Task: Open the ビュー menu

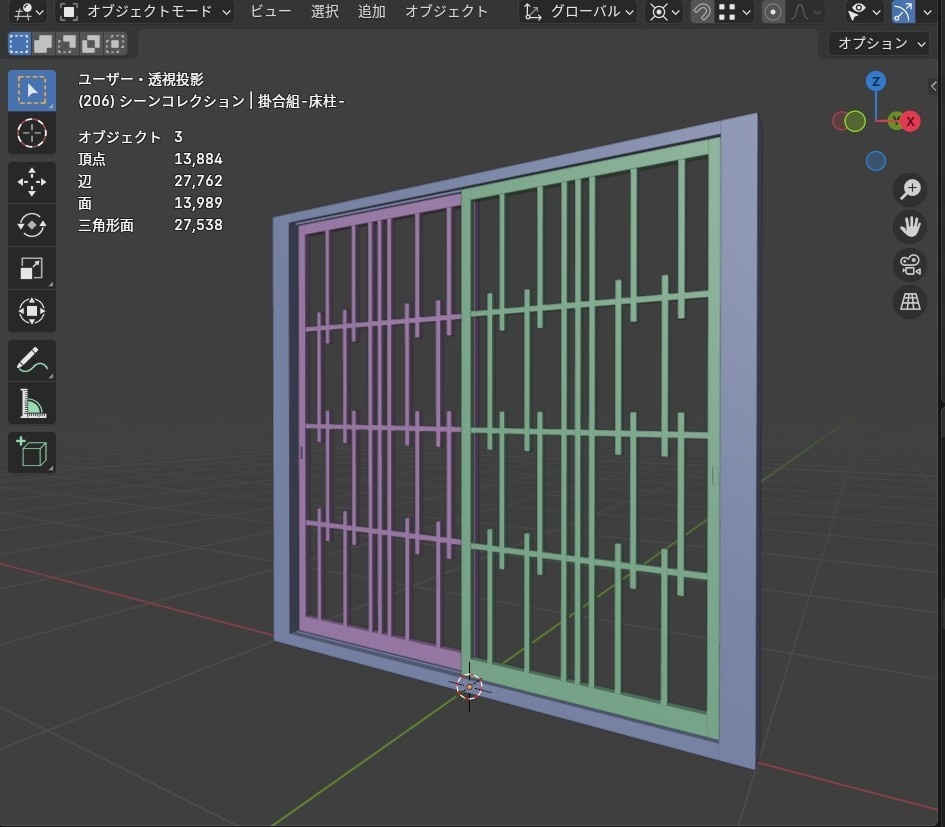Action: coord(271,11)
